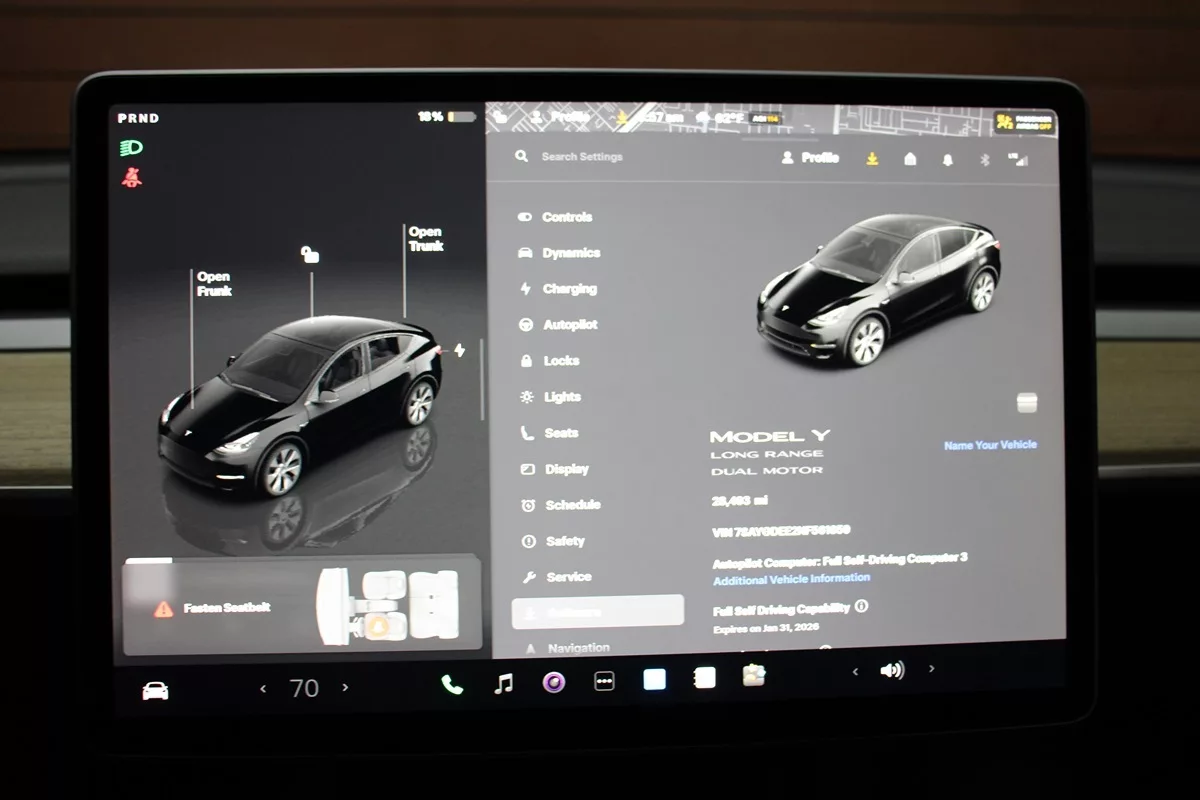
Task: Open notifications bell icon
Action: pos(947,160)
